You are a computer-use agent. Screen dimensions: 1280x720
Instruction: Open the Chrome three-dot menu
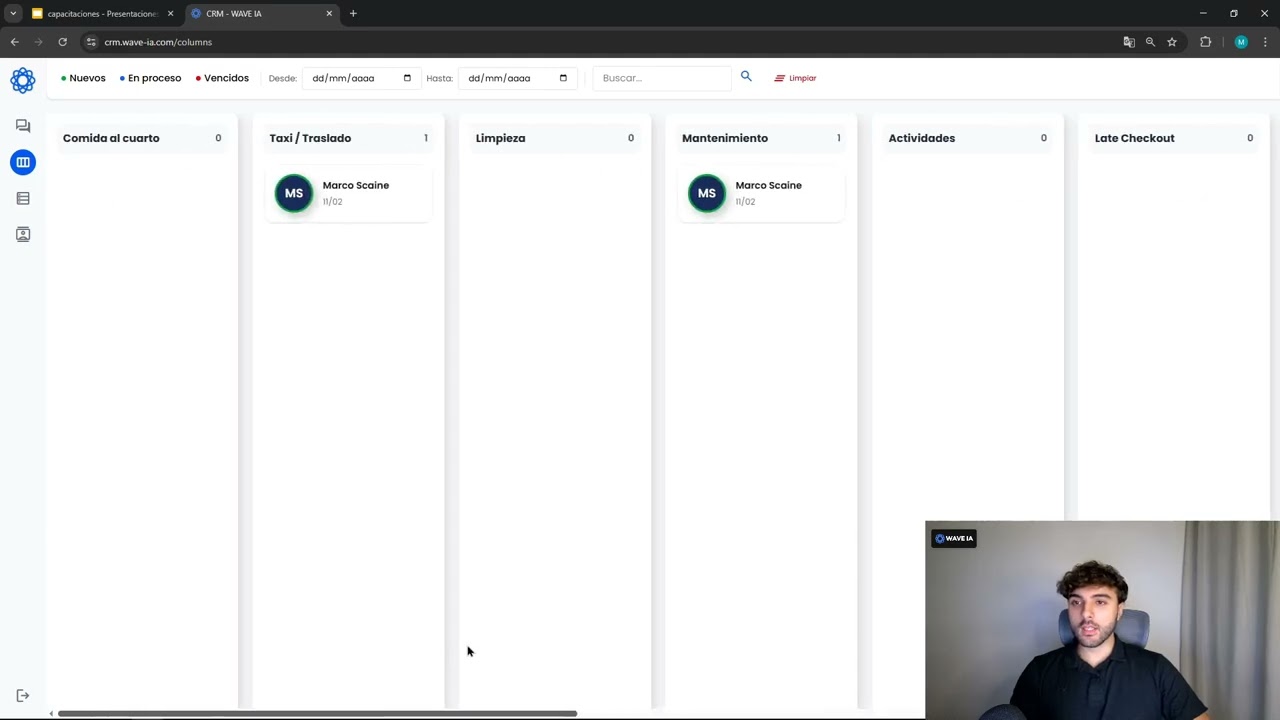click(1265, 42)
